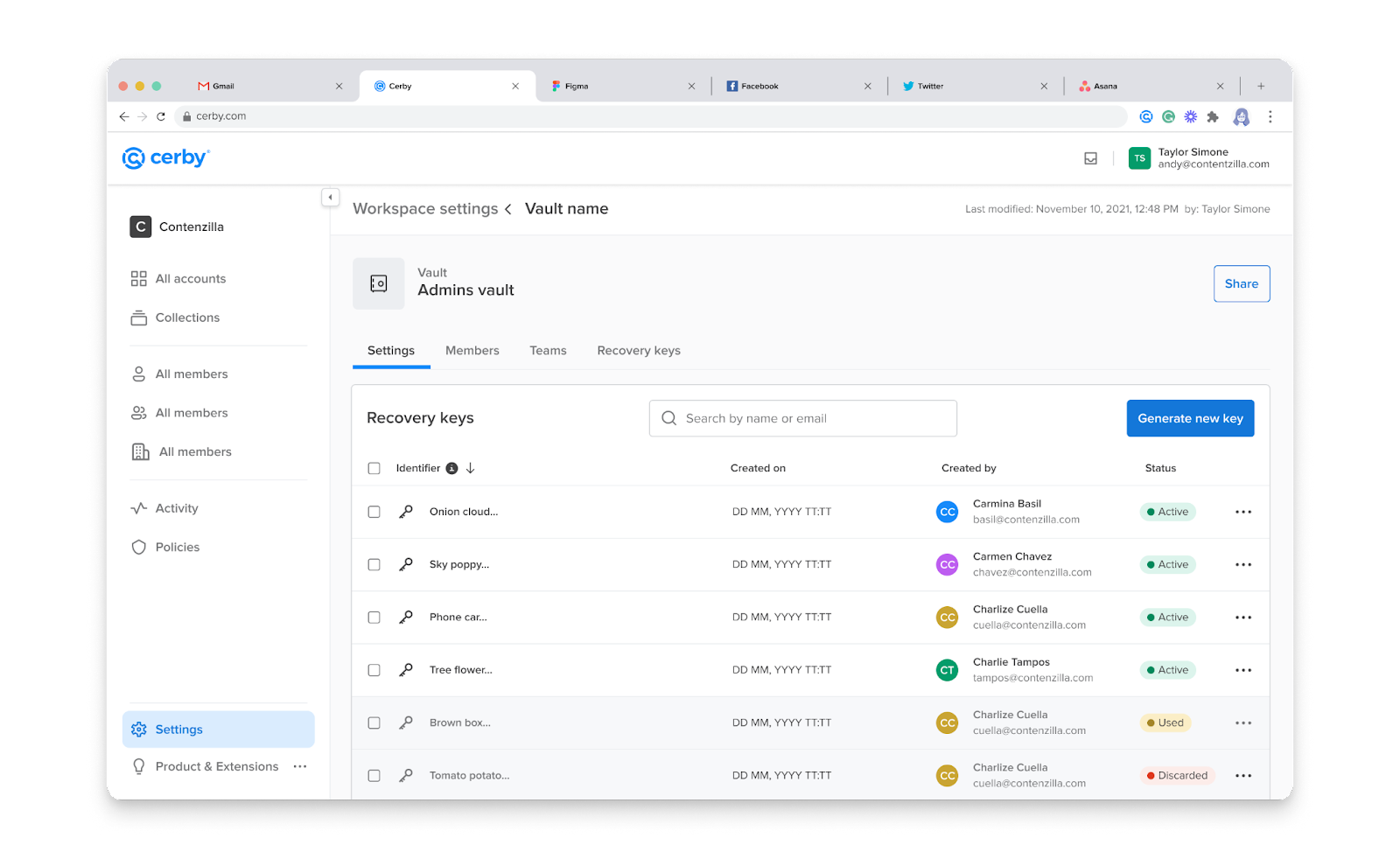Screen dimensions: 1400x859
Task: Check the Onion cloud recovery key checkbox
Action: (374, 512)
